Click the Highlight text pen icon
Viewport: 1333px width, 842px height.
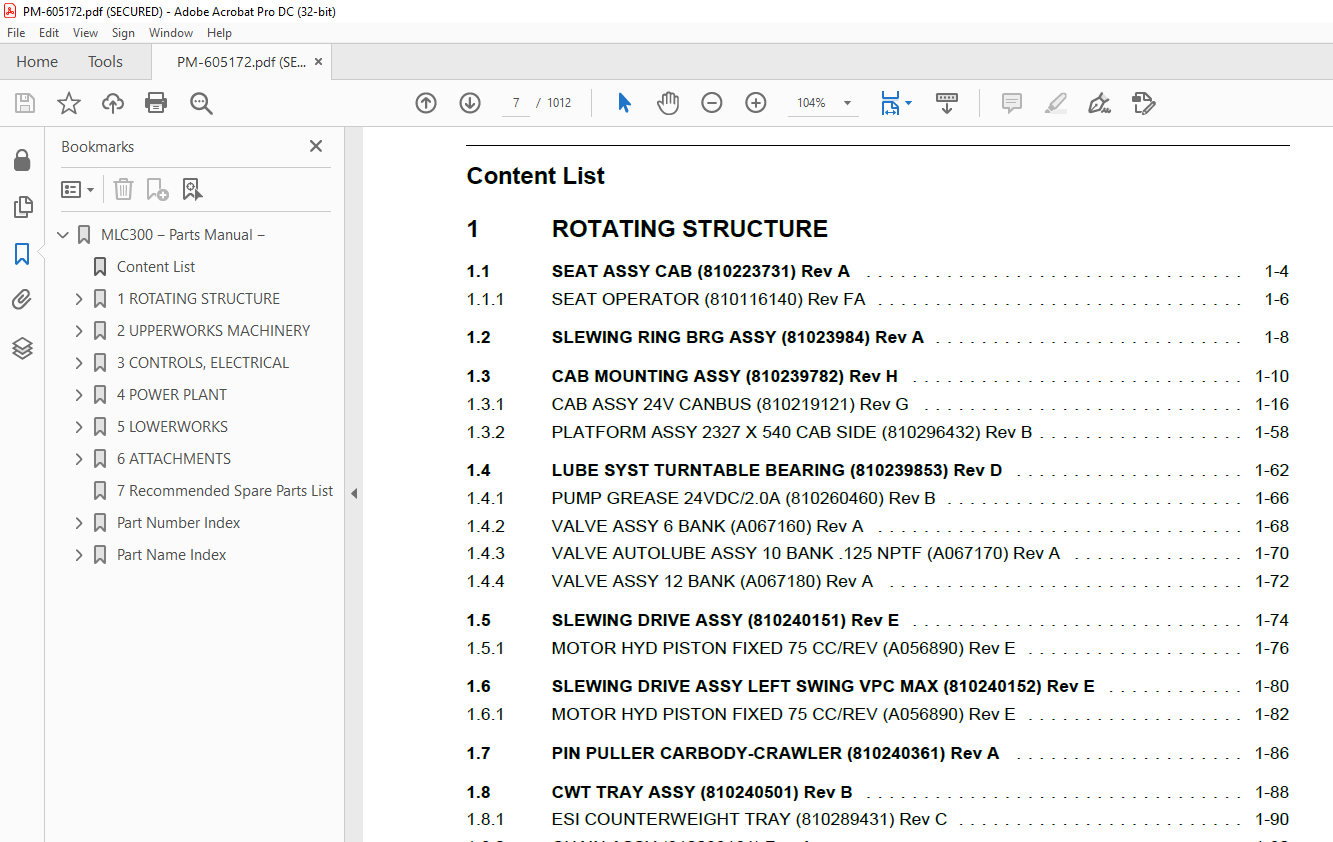point(1056,103)
